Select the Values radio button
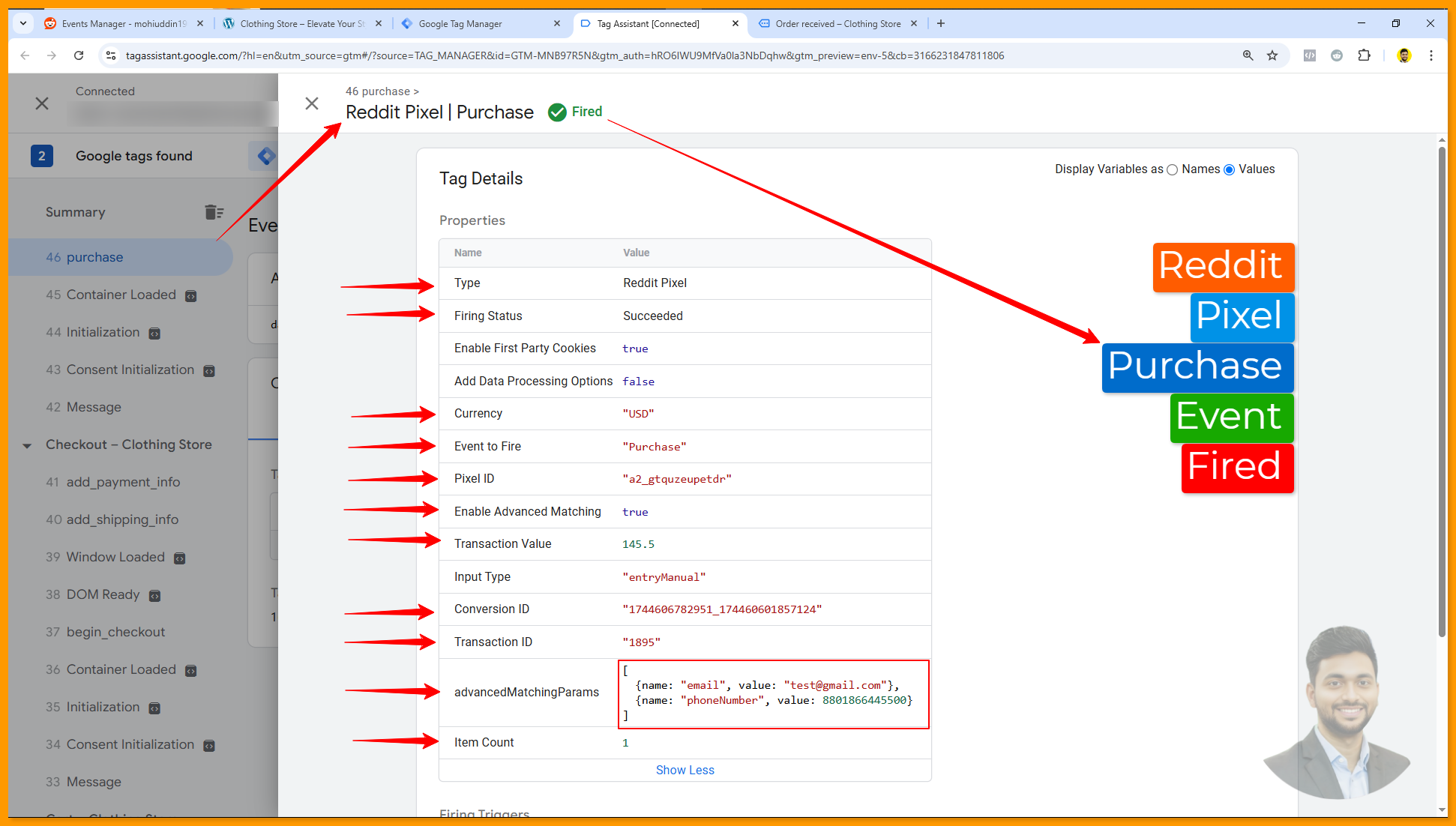This screenshot has height=826, width=1456. click(x=1230, y=170)
